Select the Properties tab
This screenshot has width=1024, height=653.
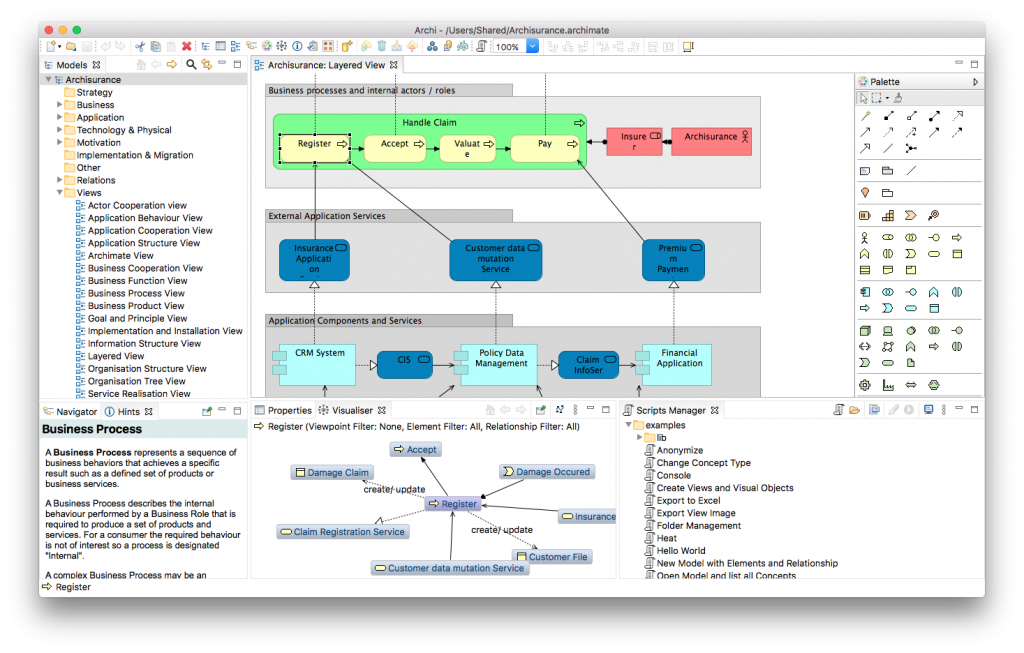pyautogui.click(x=290, y=409)
